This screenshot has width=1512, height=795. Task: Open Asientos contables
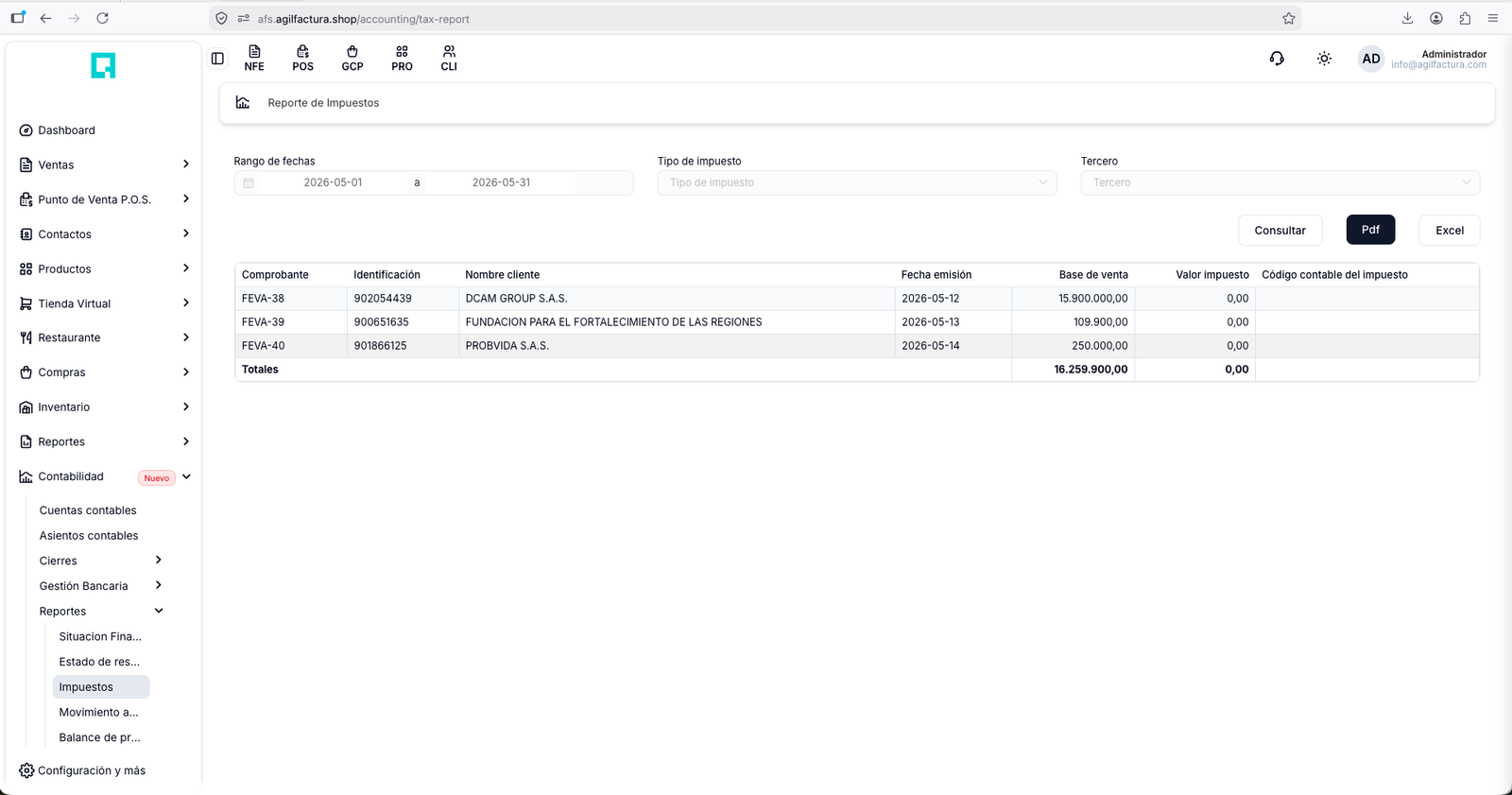tap(89, 536)
